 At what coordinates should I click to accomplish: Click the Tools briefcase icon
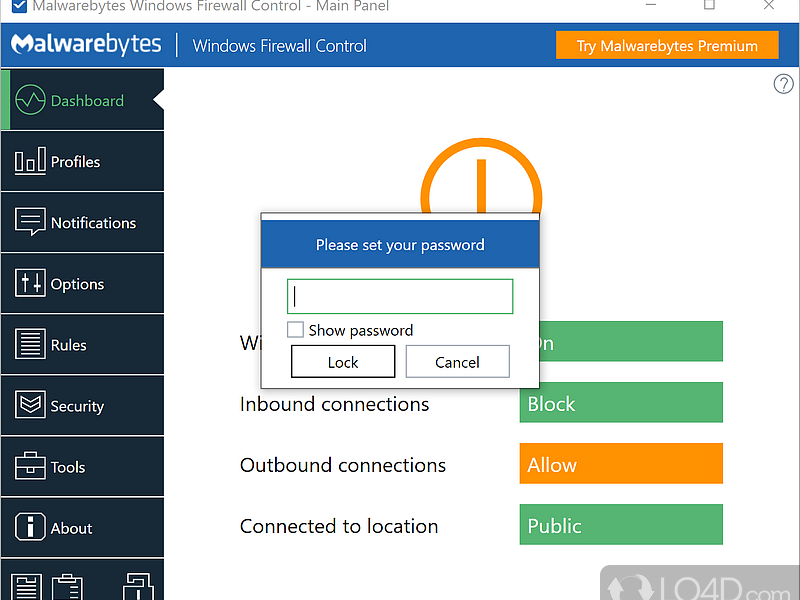[30, 465]
